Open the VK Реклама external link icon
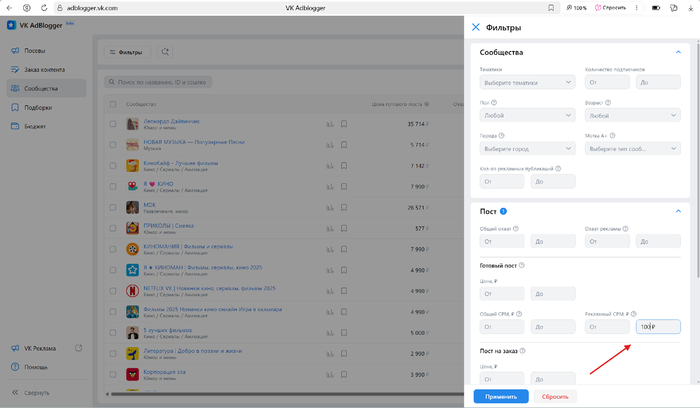This screenshot has height=408, width=700. (x=79, y=348)
